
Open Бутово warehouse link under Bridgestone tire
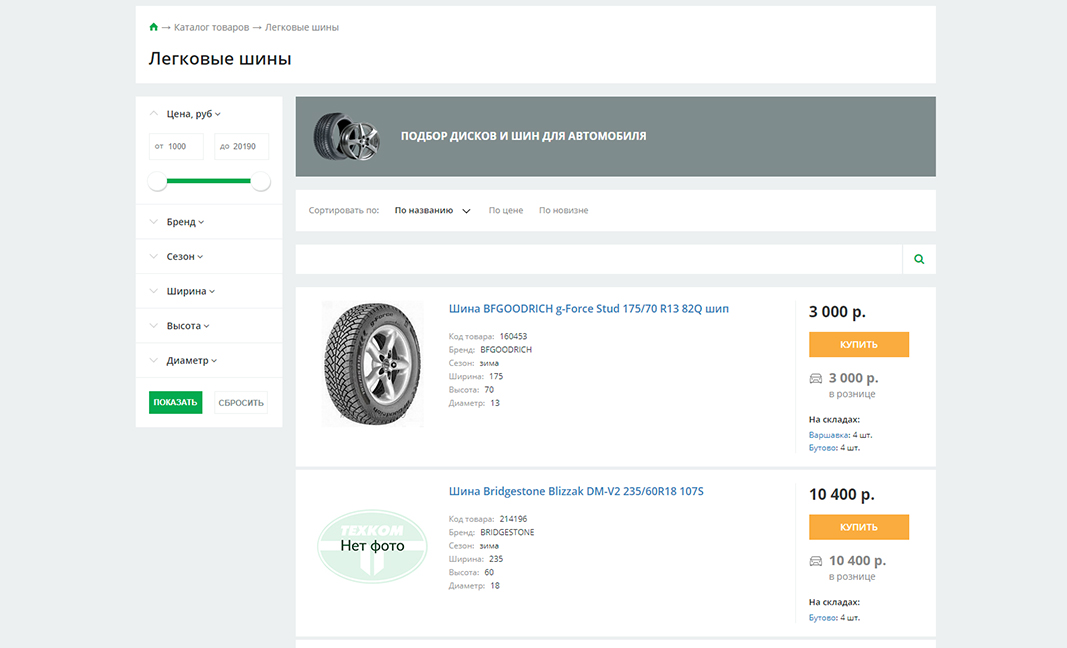coord(822,618)
